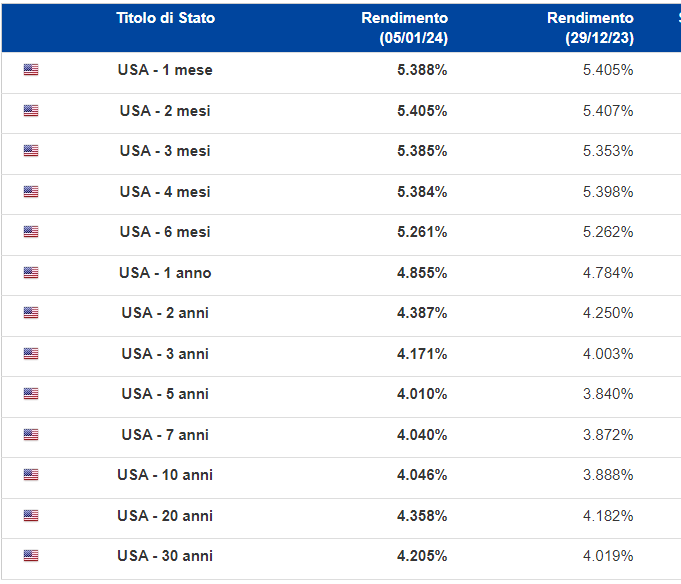Click the US flag beside USA - 1 anno
681x584 pixels.
click(x=31, y=273)
